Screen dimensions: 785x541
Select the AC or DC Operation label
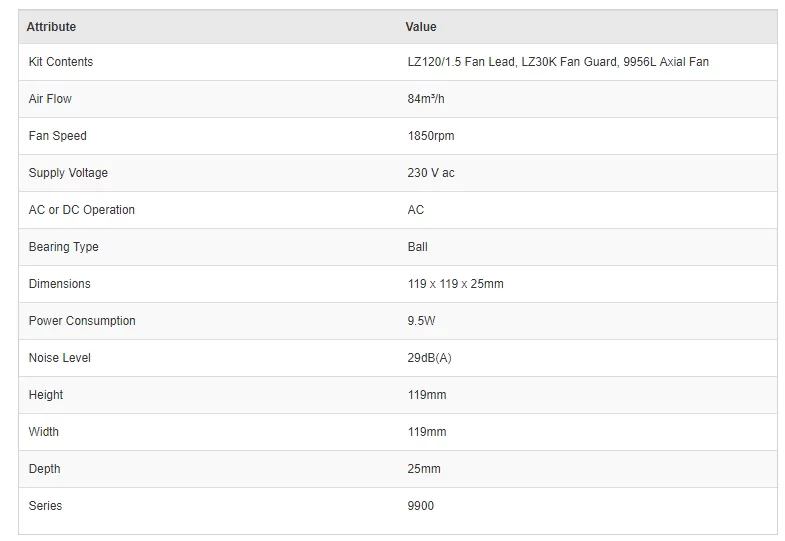[82, 210]
